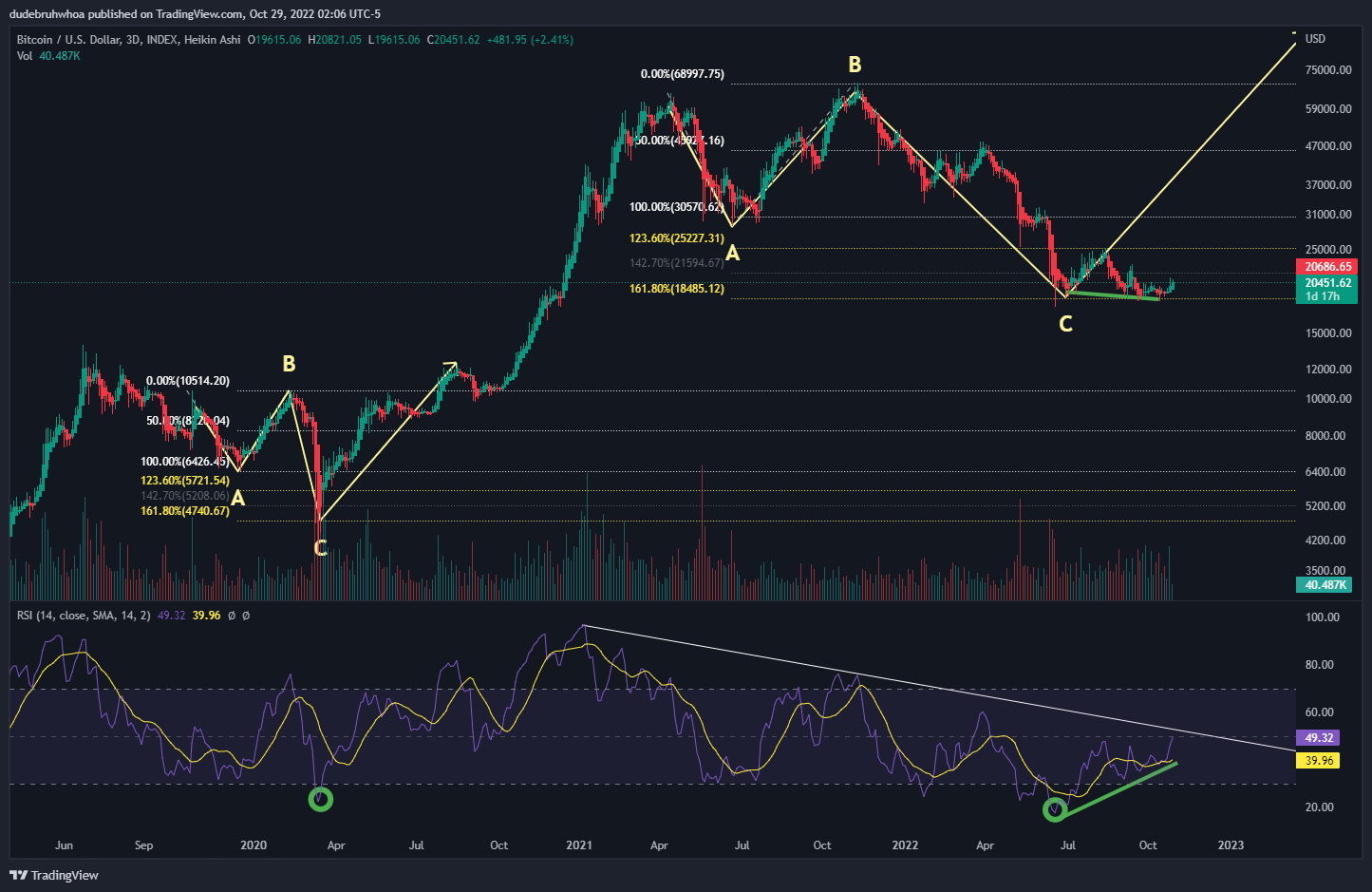This screenshot has height=892, width=1372.
Task: Select the 161.80%(18485.12) Fibonacci label
Action: pos(677,289)
